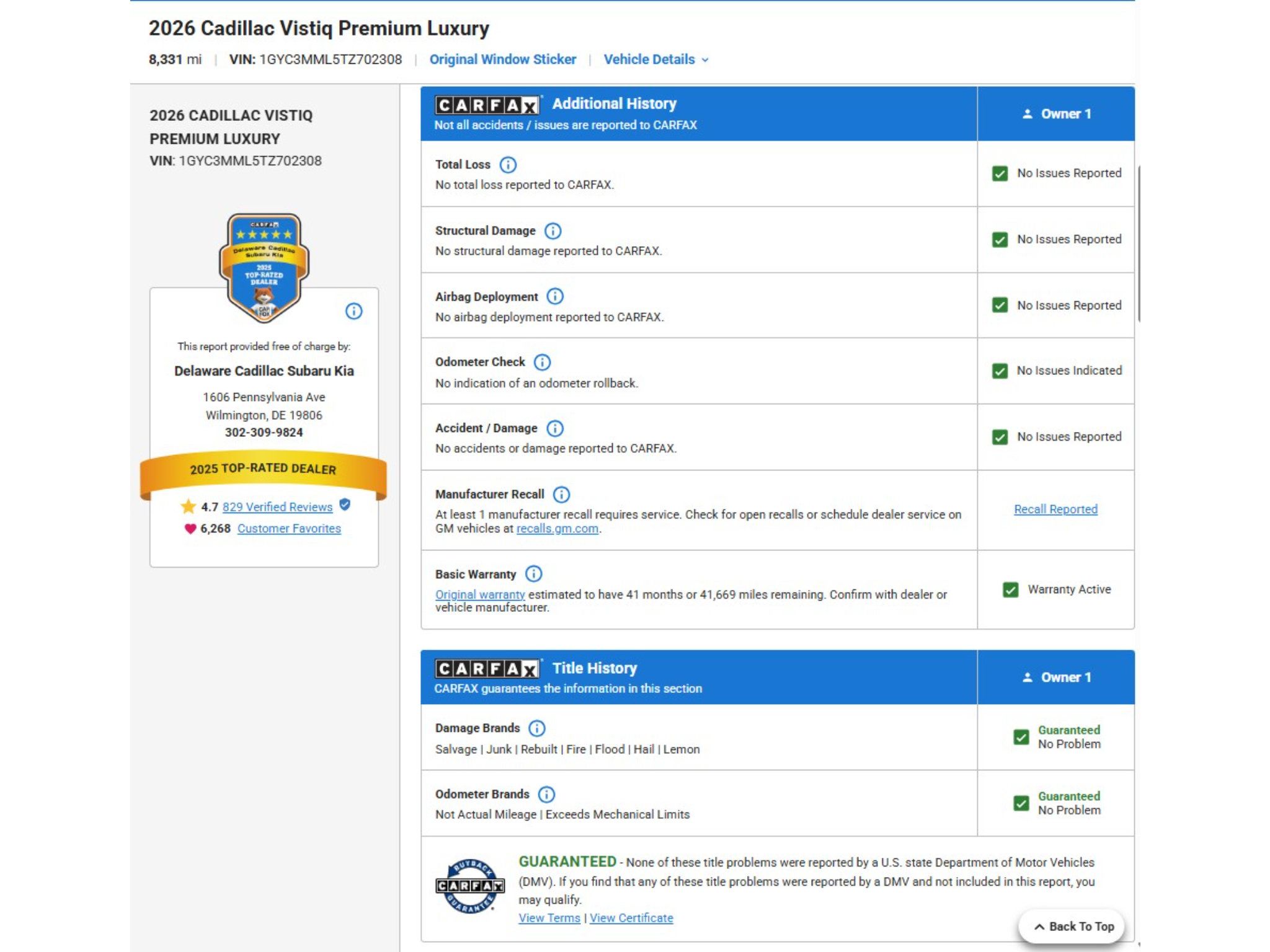Click the Delaware Cadillac Subaru Kia dealer name

[x=264, y=371]
